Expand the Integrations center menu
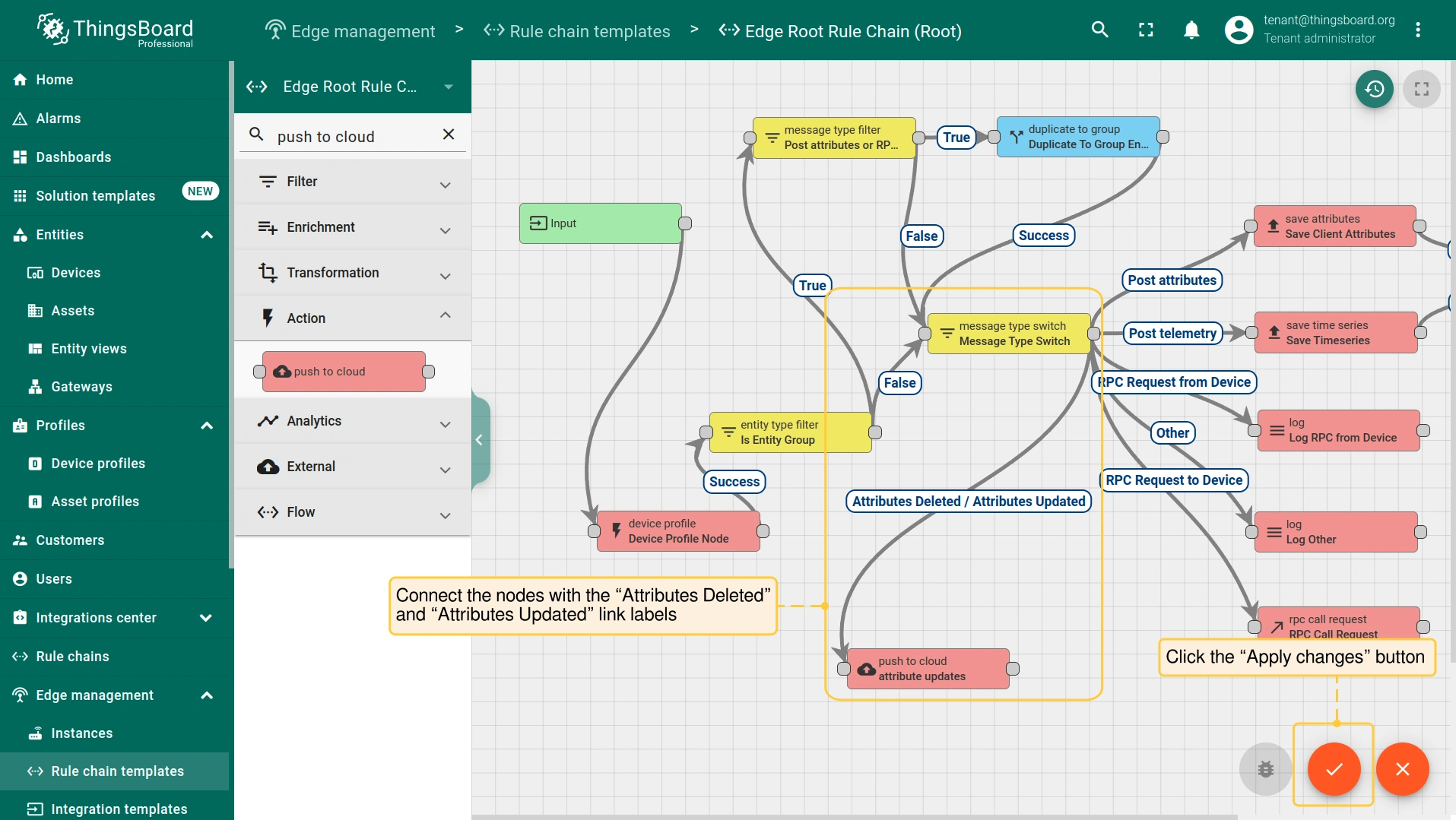 [205, 618]
